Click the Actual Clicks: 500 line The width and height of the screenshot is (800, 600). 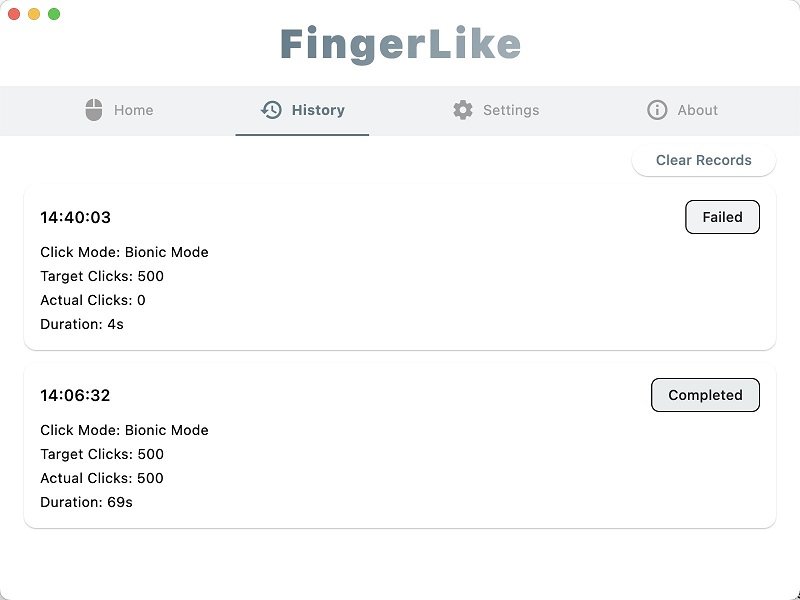tap(102, 478)
